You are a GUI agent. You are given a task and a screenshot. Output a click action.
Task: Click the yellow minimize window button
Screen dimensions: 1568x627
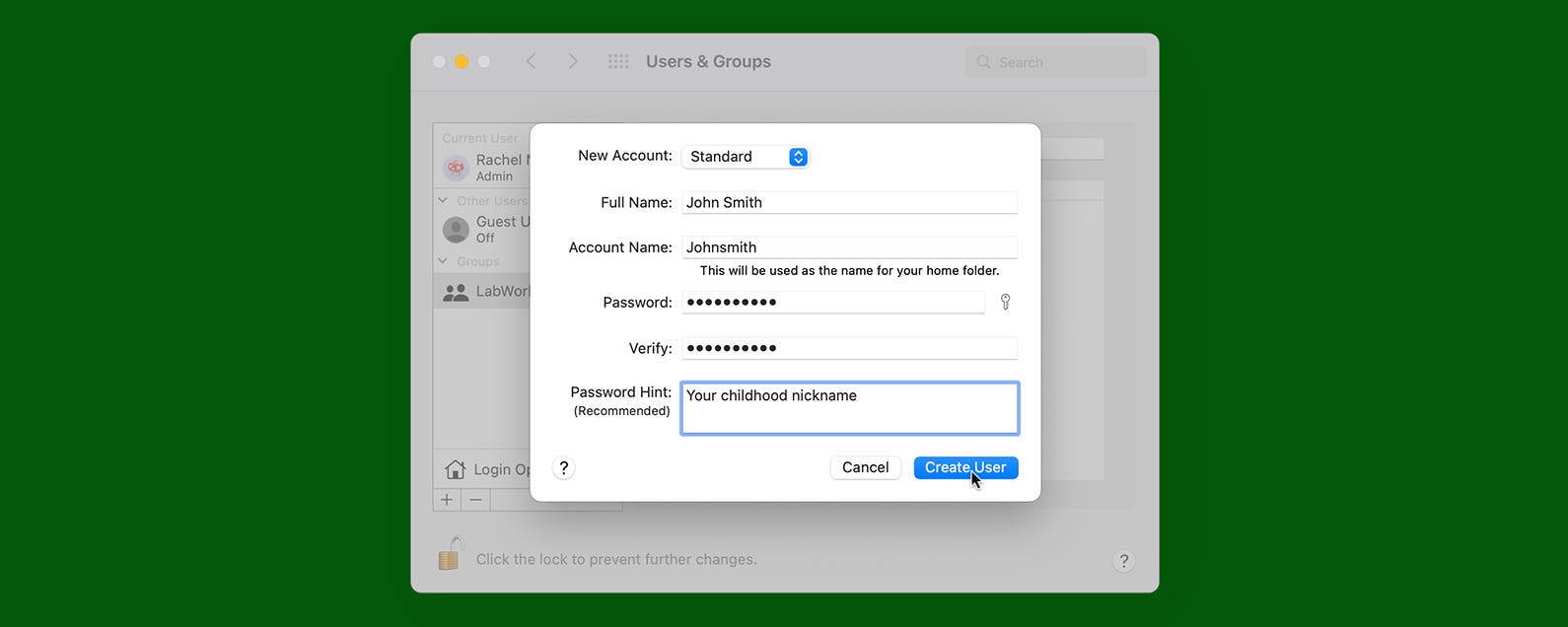coord(462,61)
